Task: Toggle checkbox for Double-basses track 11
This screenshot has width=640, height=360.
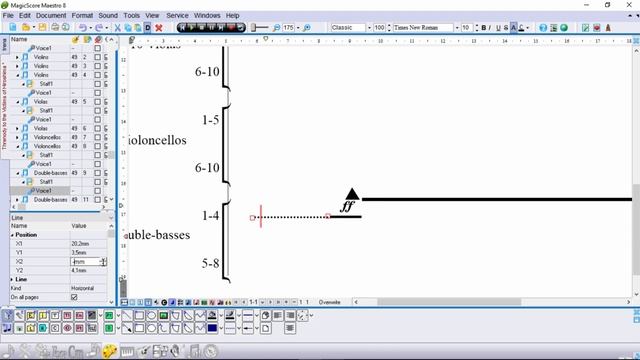Action: click(x=98, y=200)
